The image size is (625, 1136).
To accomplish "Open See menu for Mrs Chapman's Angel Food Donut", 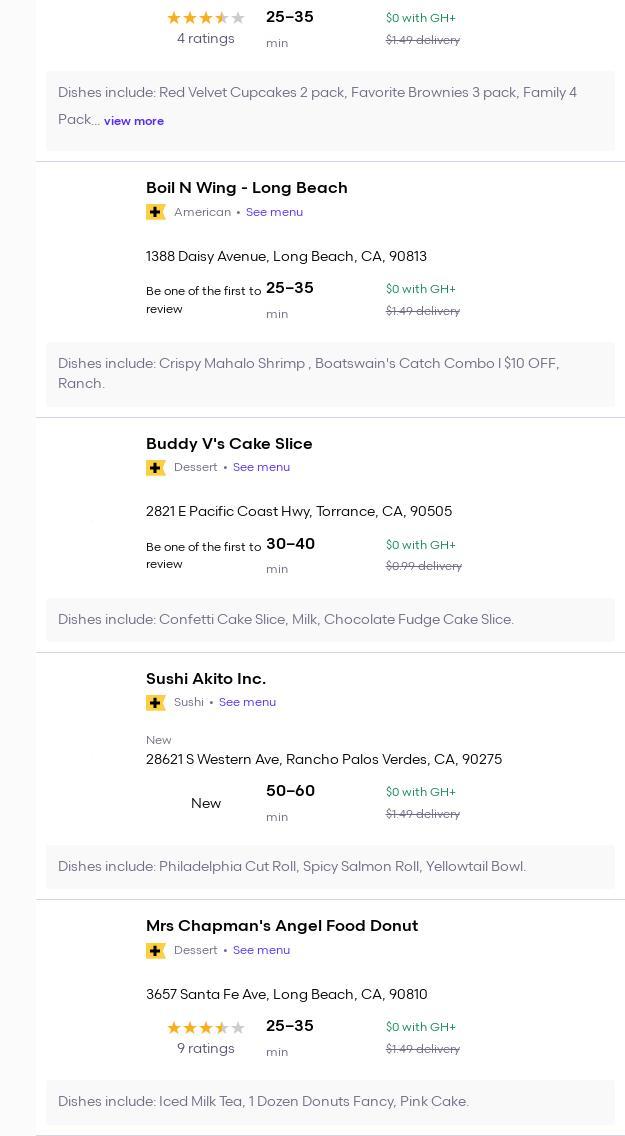I will (x=261, y=950).
